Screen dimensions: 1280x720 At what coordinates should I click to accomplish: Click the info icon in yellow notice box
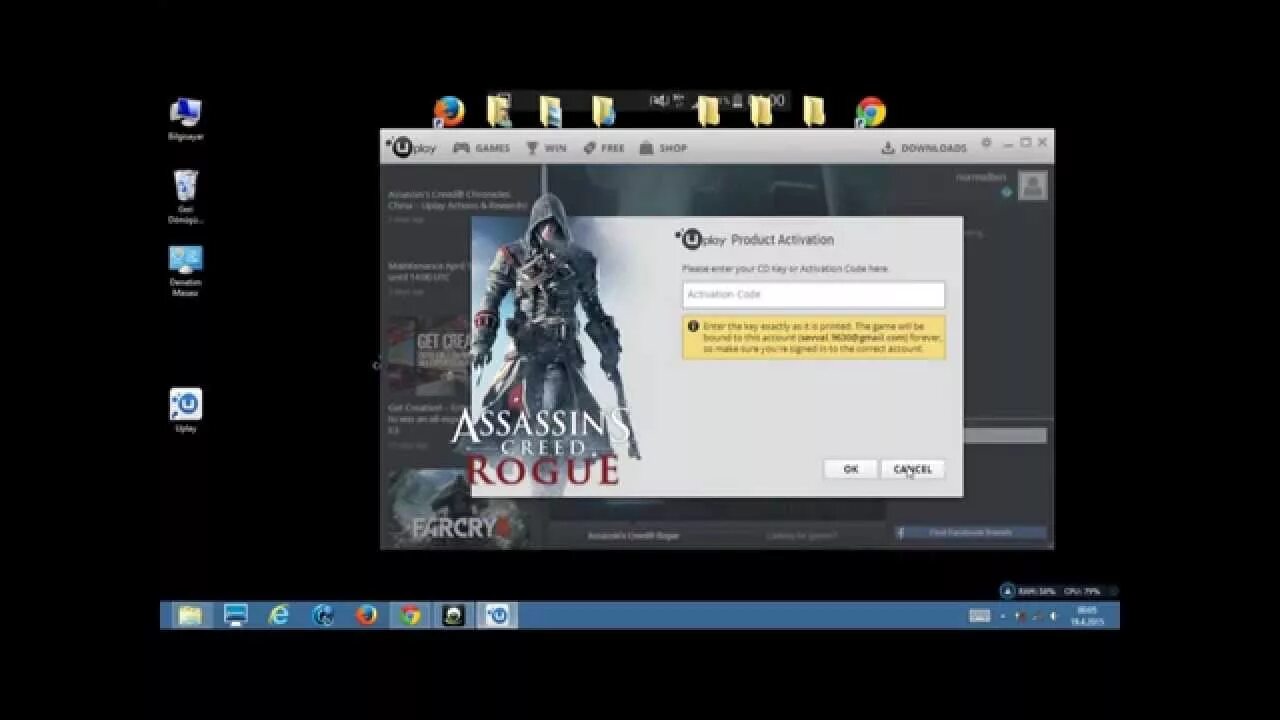(692, 326)
